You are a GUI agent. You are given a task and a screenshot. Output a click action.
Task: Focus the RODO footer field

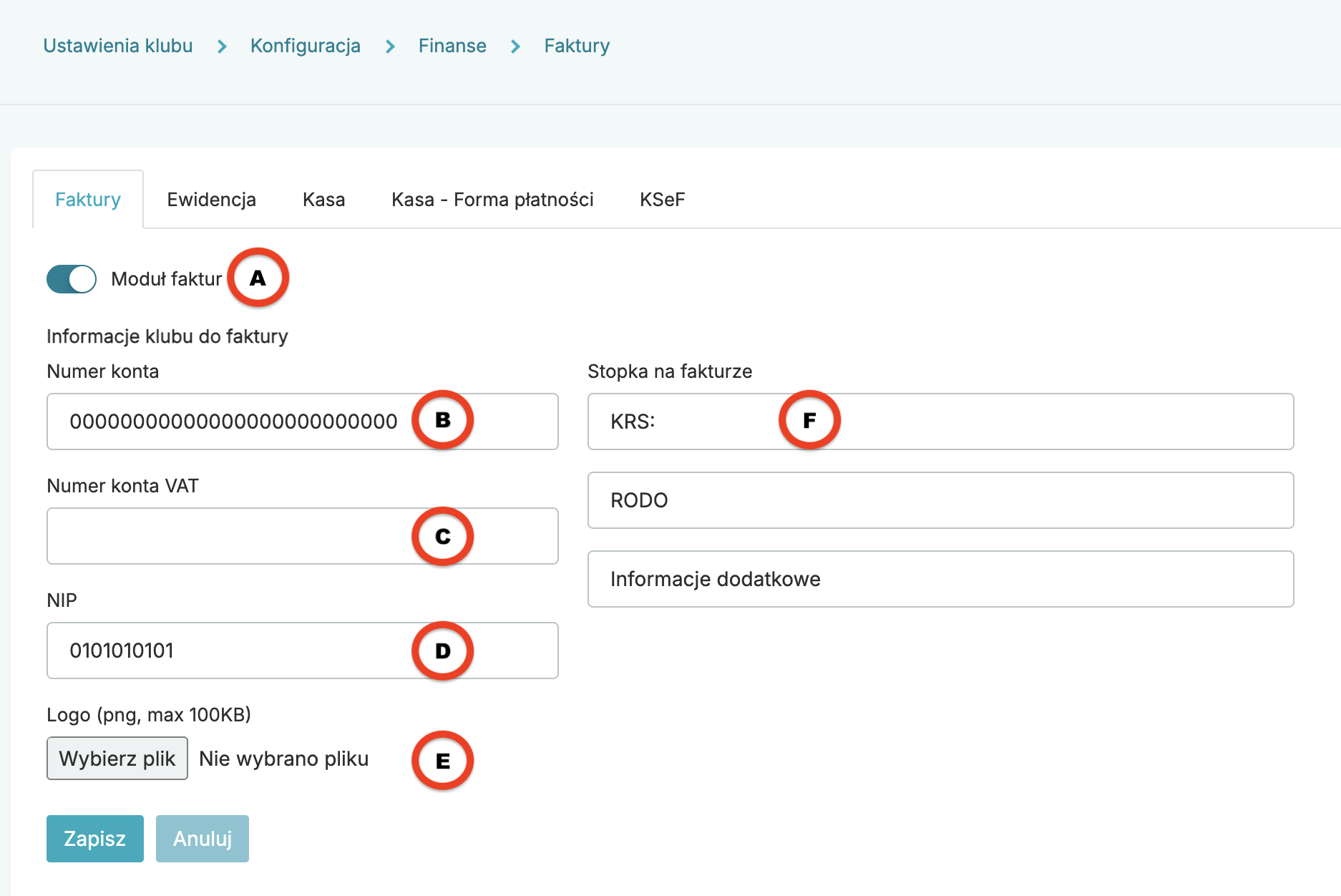[x=940, y=500]
